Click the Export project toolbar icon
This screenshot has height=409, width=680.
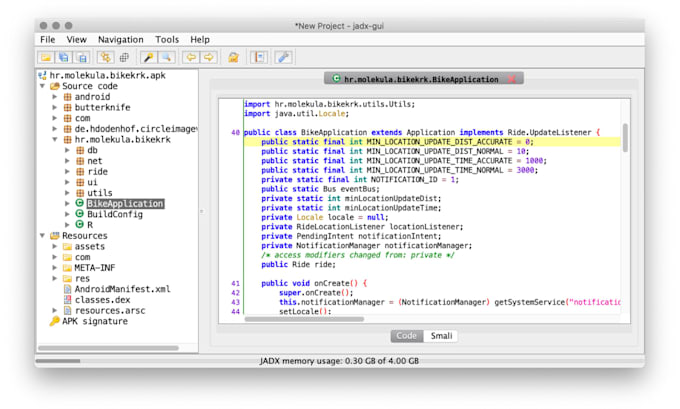click(x=82, y=57)
